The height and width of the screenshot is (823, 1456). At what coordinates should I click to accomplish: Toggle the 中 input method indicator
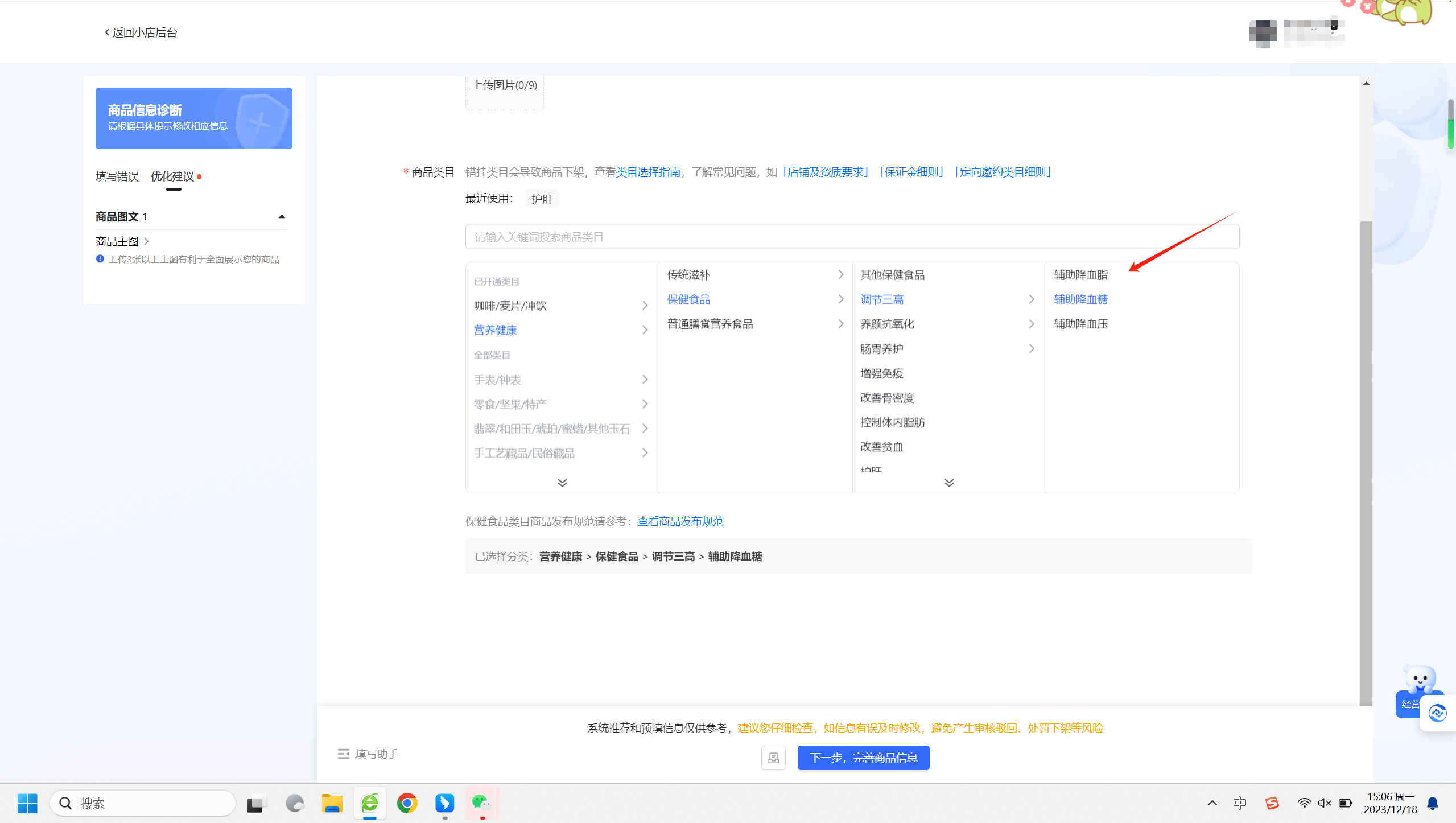click(x=1240, y=803)
